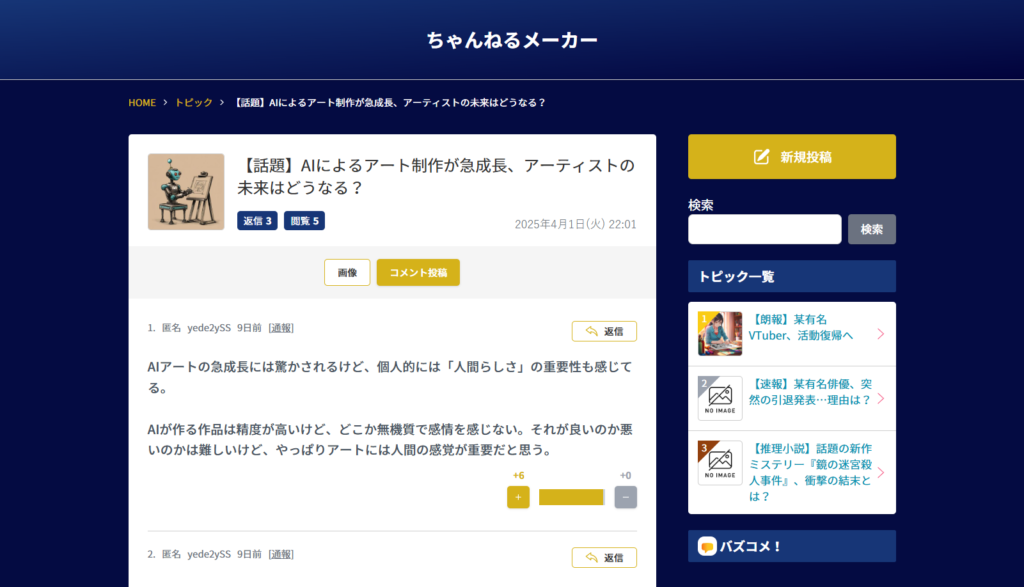
Task: Reply to comment 2 via 返信 button
Action: 604,558
